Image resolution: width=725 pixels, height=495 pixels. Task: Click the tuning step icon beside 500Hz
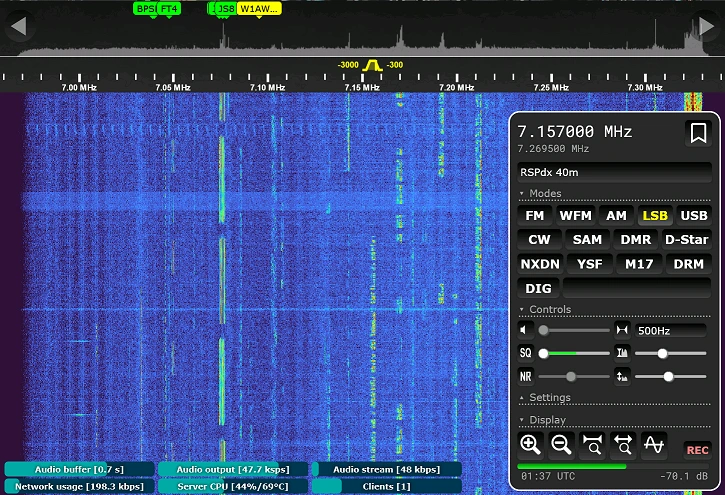tap(622, 330)
